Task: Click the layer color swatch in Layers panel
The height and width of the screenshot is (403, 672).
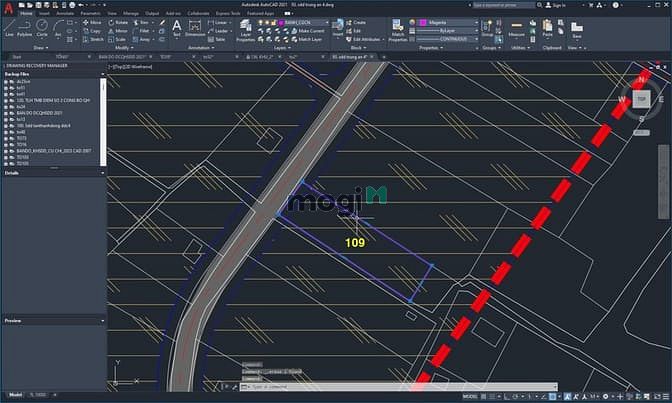Action: point(282,22)
